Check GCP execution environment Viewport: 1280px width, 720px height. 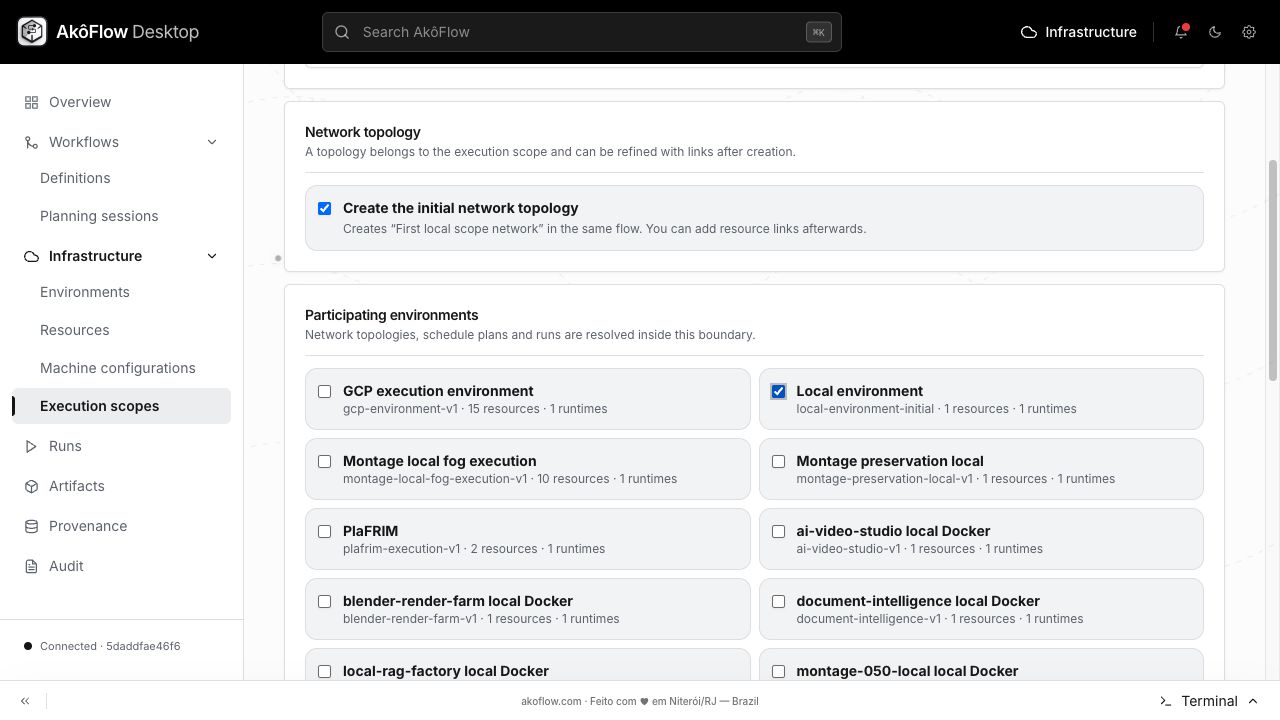click(325, 391)
